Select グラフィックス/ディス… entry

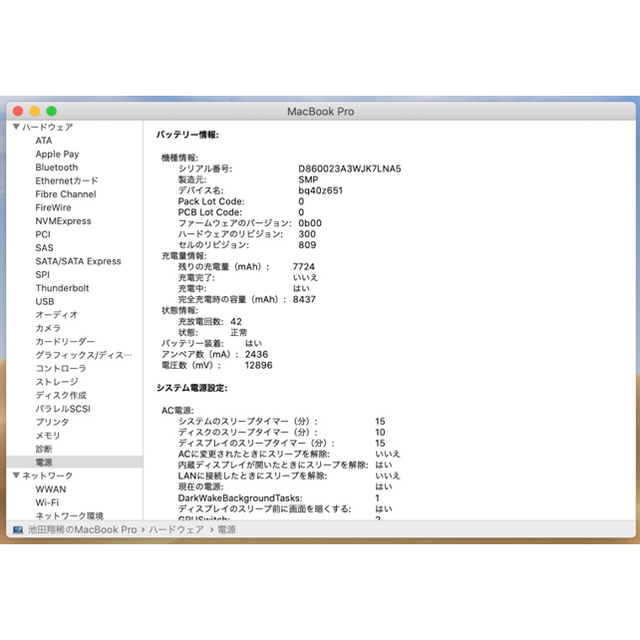click(84, 355)
